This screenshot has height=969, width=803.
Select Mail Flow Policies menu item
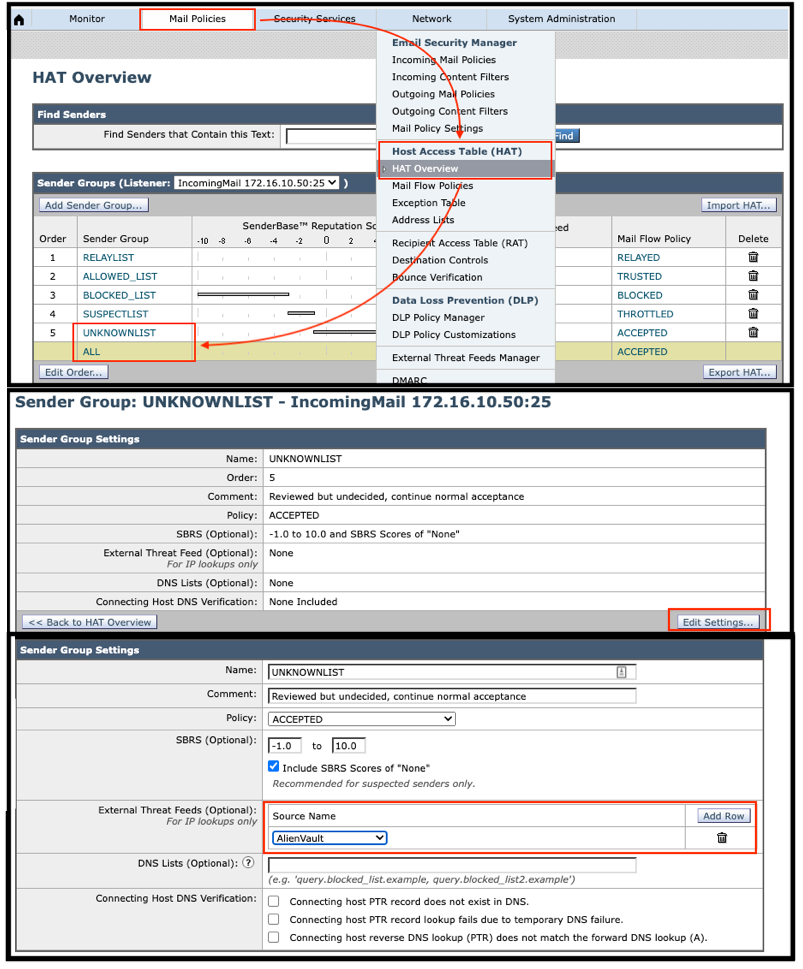tap(433, 186)
